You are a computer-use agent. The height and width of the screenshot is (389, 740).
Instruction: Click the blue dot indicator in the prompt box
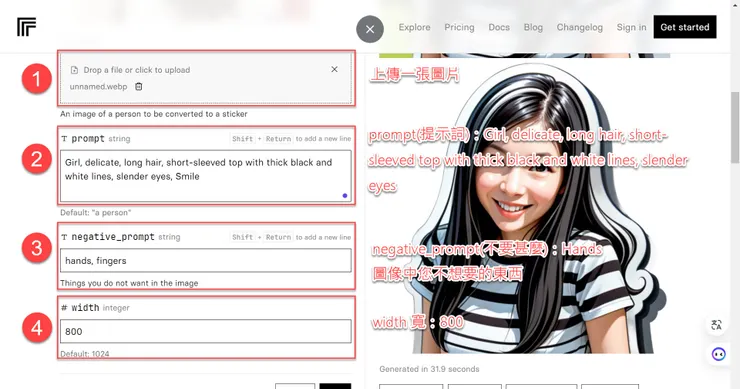(345, 195)
